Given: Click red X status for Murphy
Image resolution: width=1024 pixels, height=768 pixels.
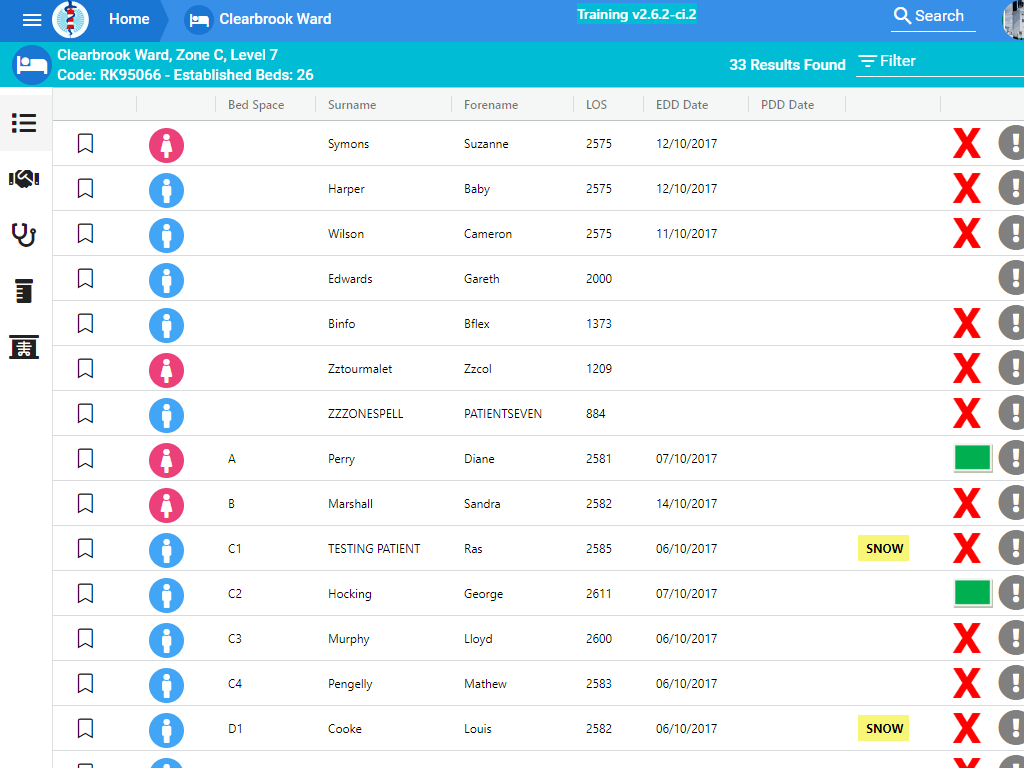Looking at the screenshot, I should tap(967, 638).
